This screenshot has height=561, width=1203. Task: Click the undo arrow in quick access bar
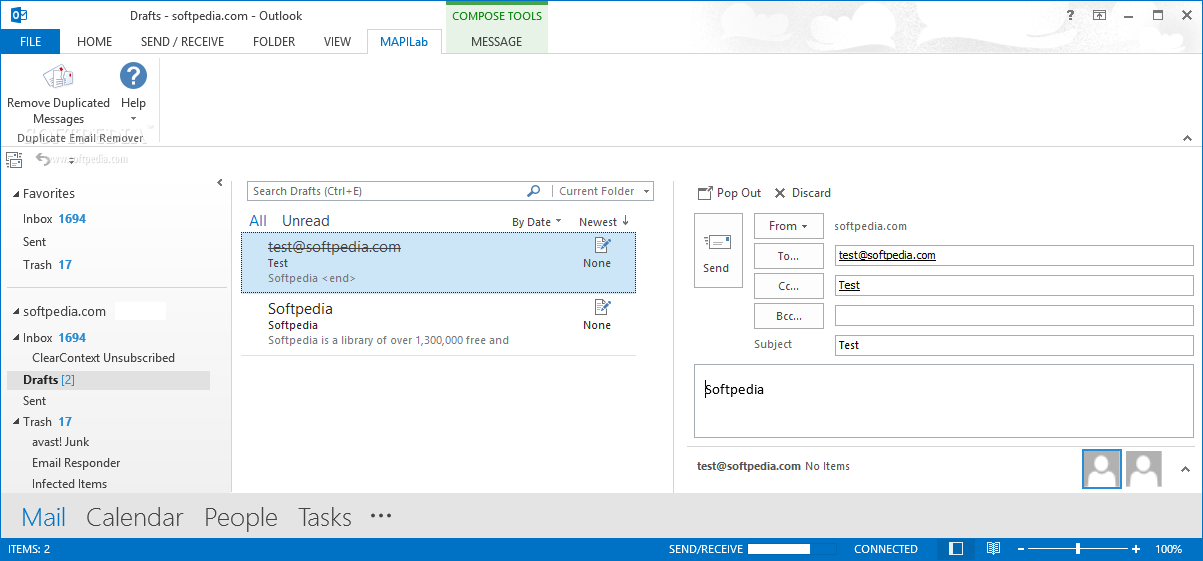click(43, 159)
